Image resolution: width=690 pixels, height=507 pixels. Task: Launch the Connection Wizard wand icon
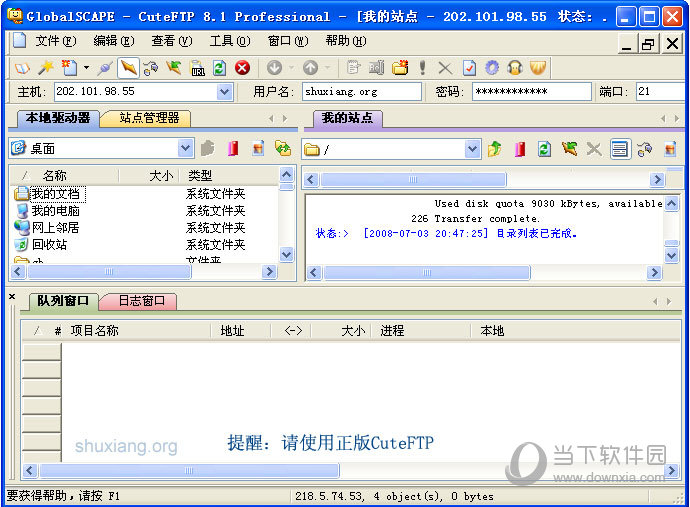click(x=46, y=68)
